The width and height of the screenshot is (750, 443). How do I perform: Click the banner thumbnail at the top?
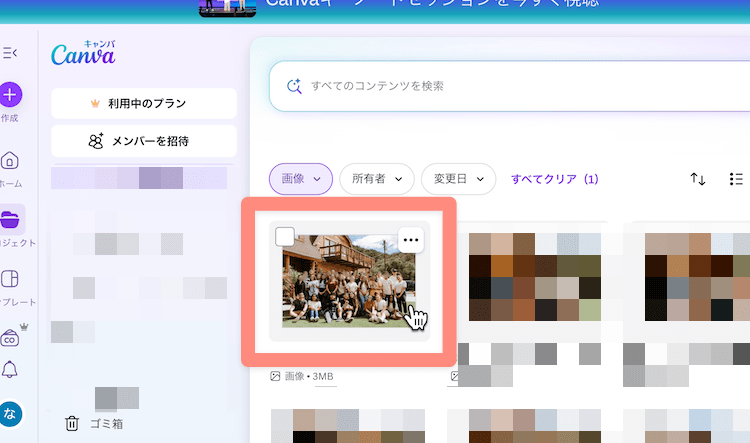(228, 8)
